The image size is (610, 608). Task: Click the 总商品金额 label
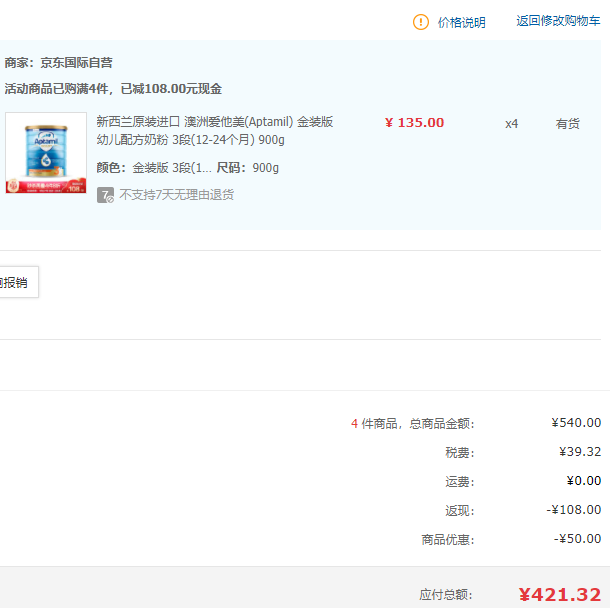442,423
